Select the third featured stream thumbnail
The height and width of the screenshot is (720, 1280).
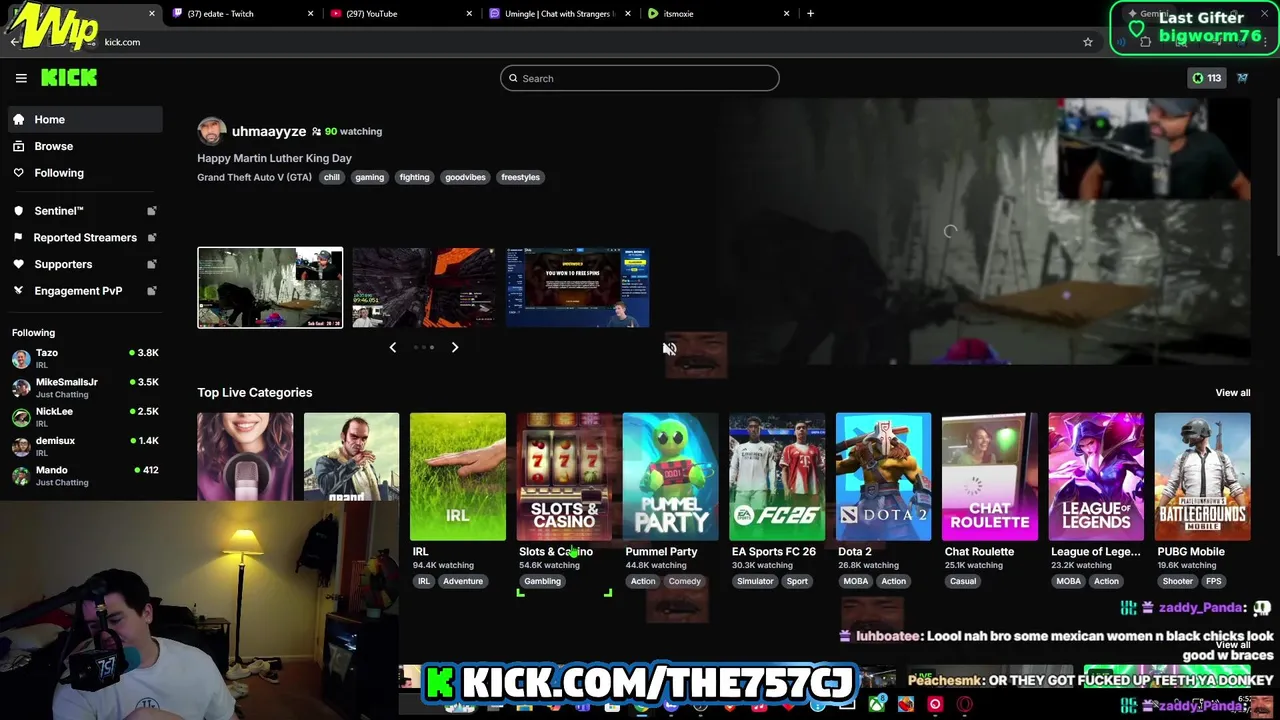click(x=577, y=288)
